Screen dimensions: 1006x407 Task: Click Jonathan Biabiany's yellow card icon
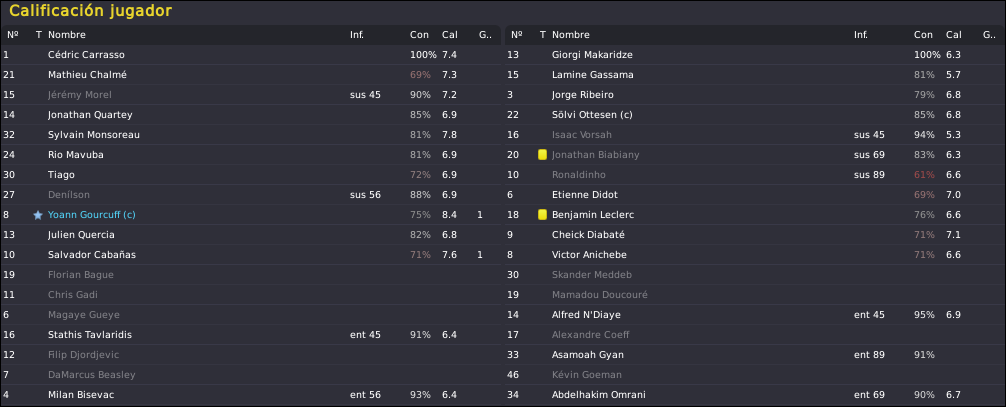(542, 155)
